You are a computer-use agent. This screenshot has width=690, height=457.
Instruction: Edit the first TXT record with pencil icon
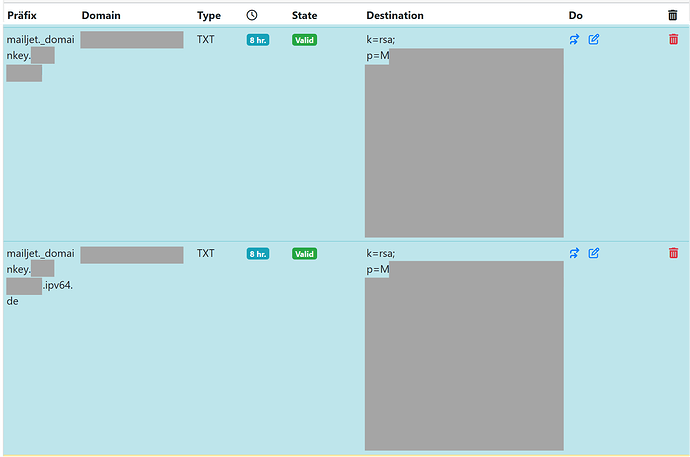593,40
